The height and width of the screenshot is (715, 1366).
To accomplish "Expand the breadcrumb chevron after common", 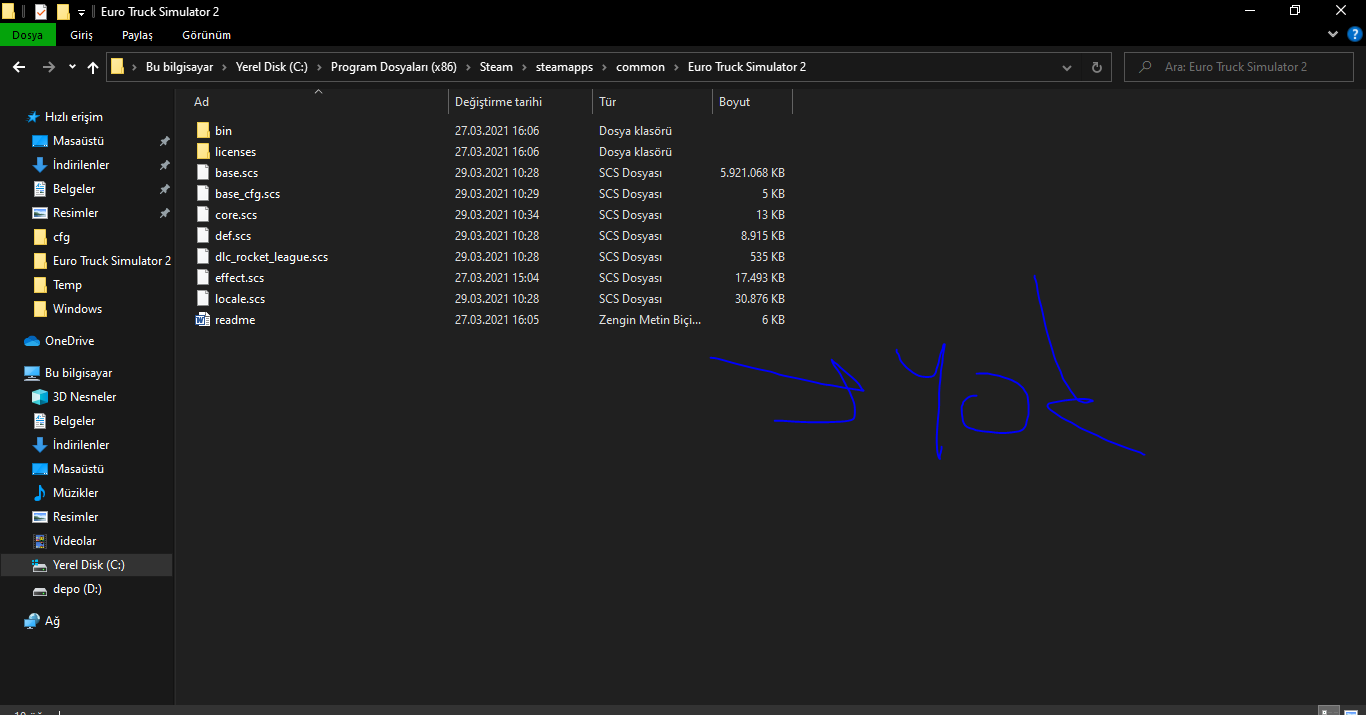I will pos(675,67).
